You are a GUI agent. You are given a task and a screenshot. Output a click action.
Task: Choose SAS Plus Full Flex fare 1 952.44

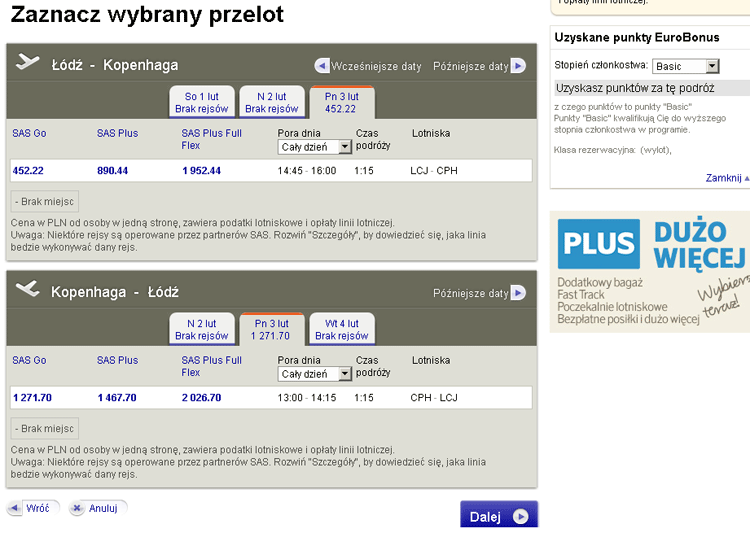tap(201, 171)
